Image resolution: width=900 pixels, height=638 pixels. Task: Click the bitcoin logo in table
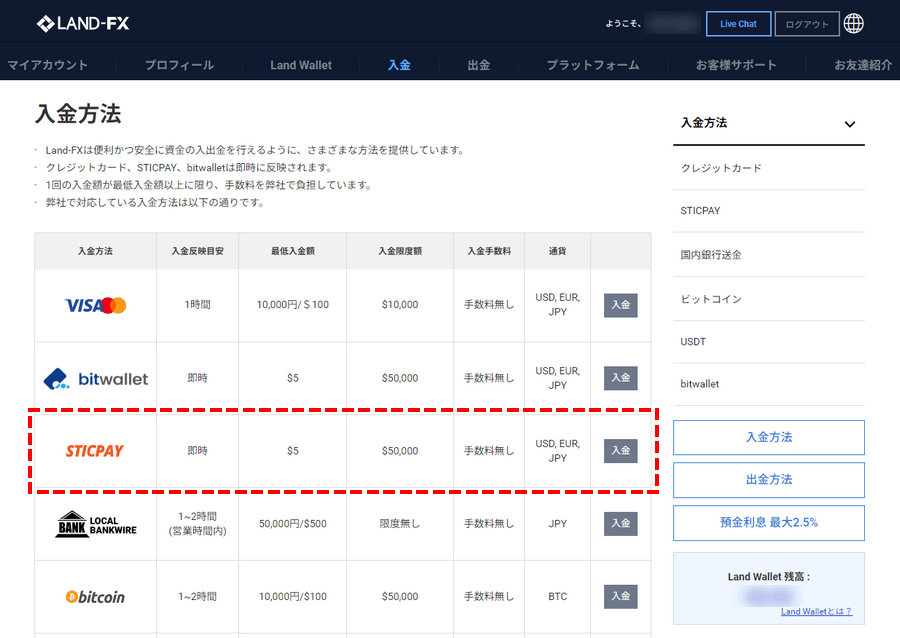(95, 597)
